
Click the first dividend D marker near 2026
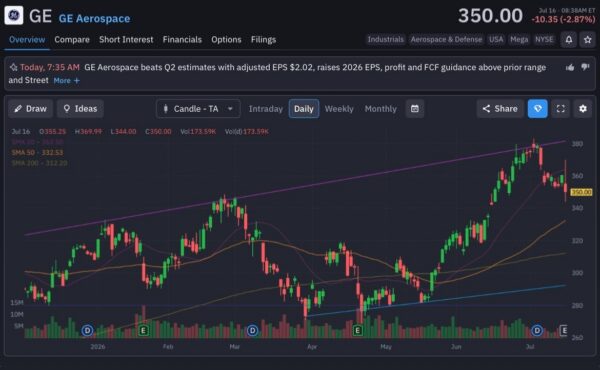[x=87, y=330]
